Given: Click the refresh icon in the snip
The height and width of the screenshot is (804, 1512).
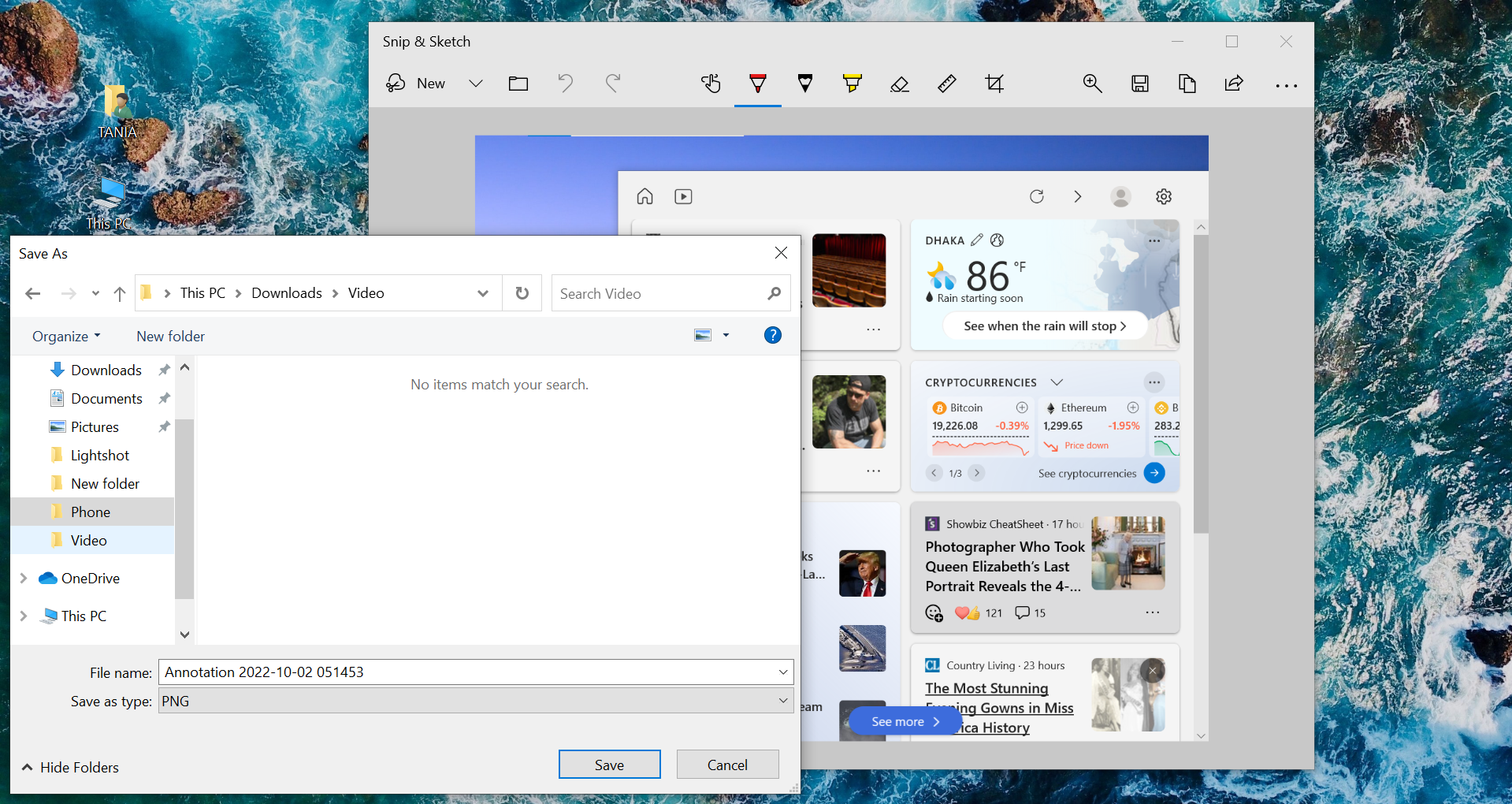Looking at the screenshot, I should pos(1037,196).
